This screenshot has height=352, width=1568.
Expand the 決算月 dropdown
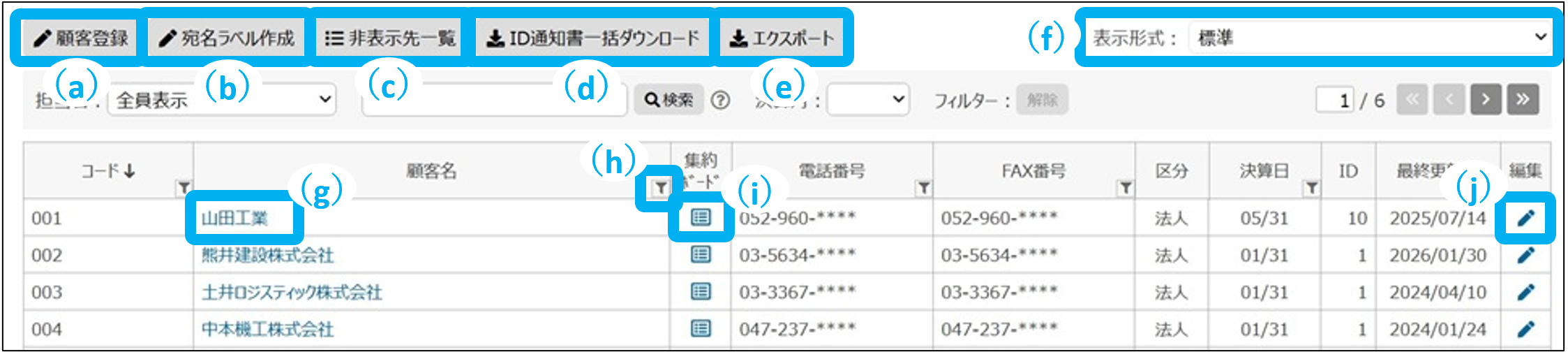867,100
